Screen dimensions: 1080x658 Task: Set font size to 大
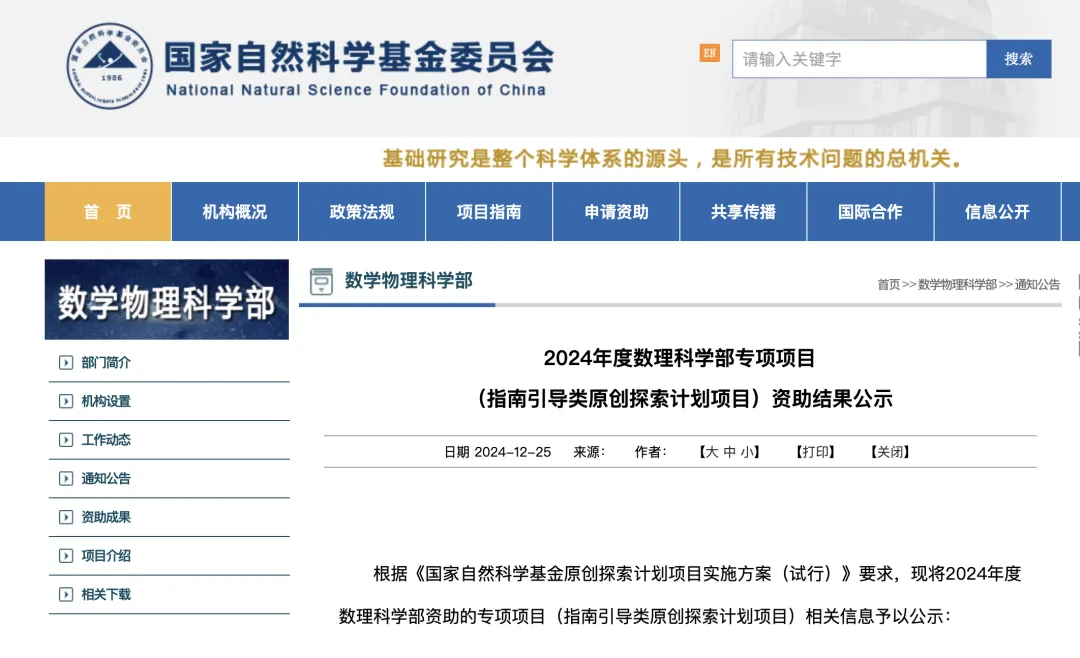pos(712,452)
